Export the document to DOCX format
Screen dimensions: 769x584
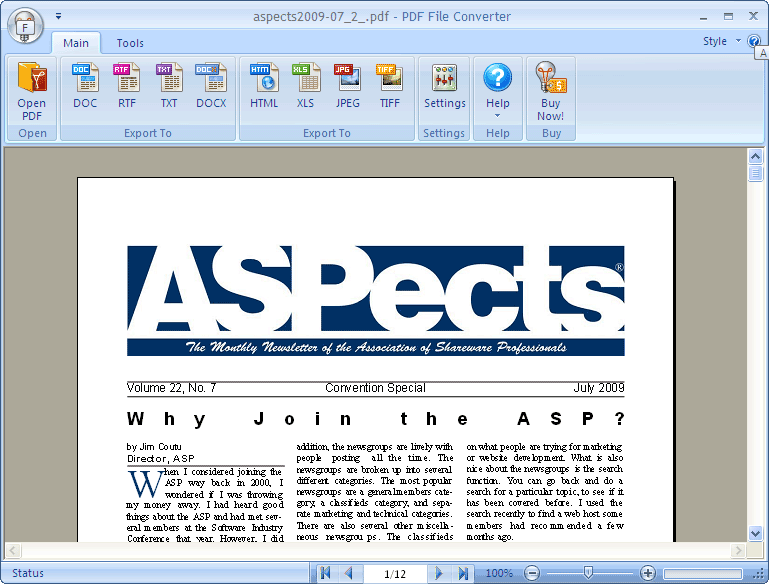pyautogui.click(x=211, y=85)
